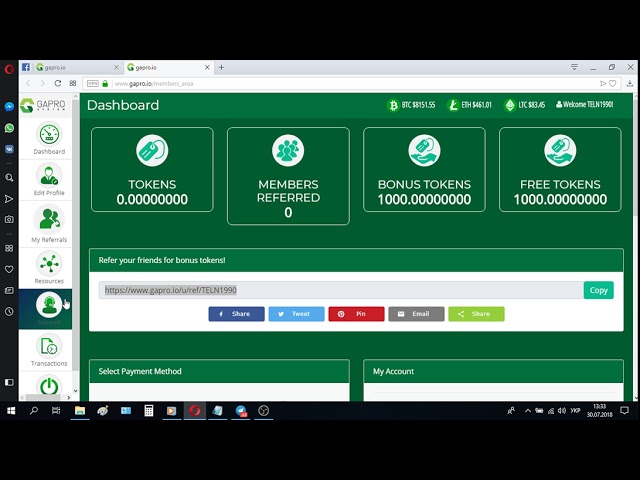Reload the page
Image resolution: width=640 pixels, height=480 pixels.
click(x=58, y=83)
